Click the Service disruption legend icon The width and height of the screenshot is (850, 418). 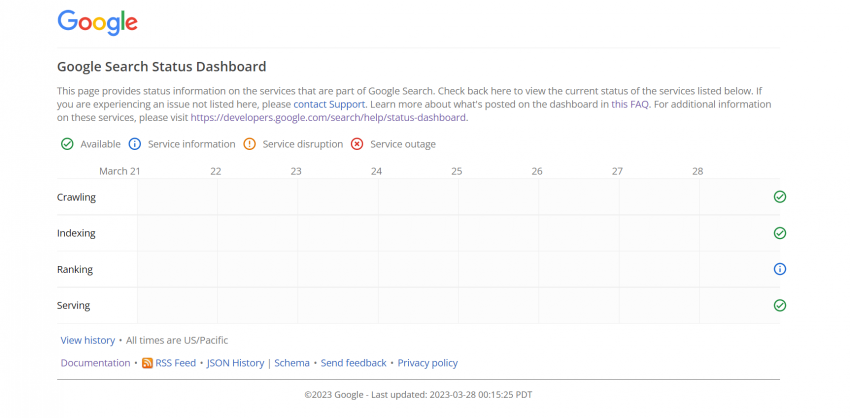249,144
